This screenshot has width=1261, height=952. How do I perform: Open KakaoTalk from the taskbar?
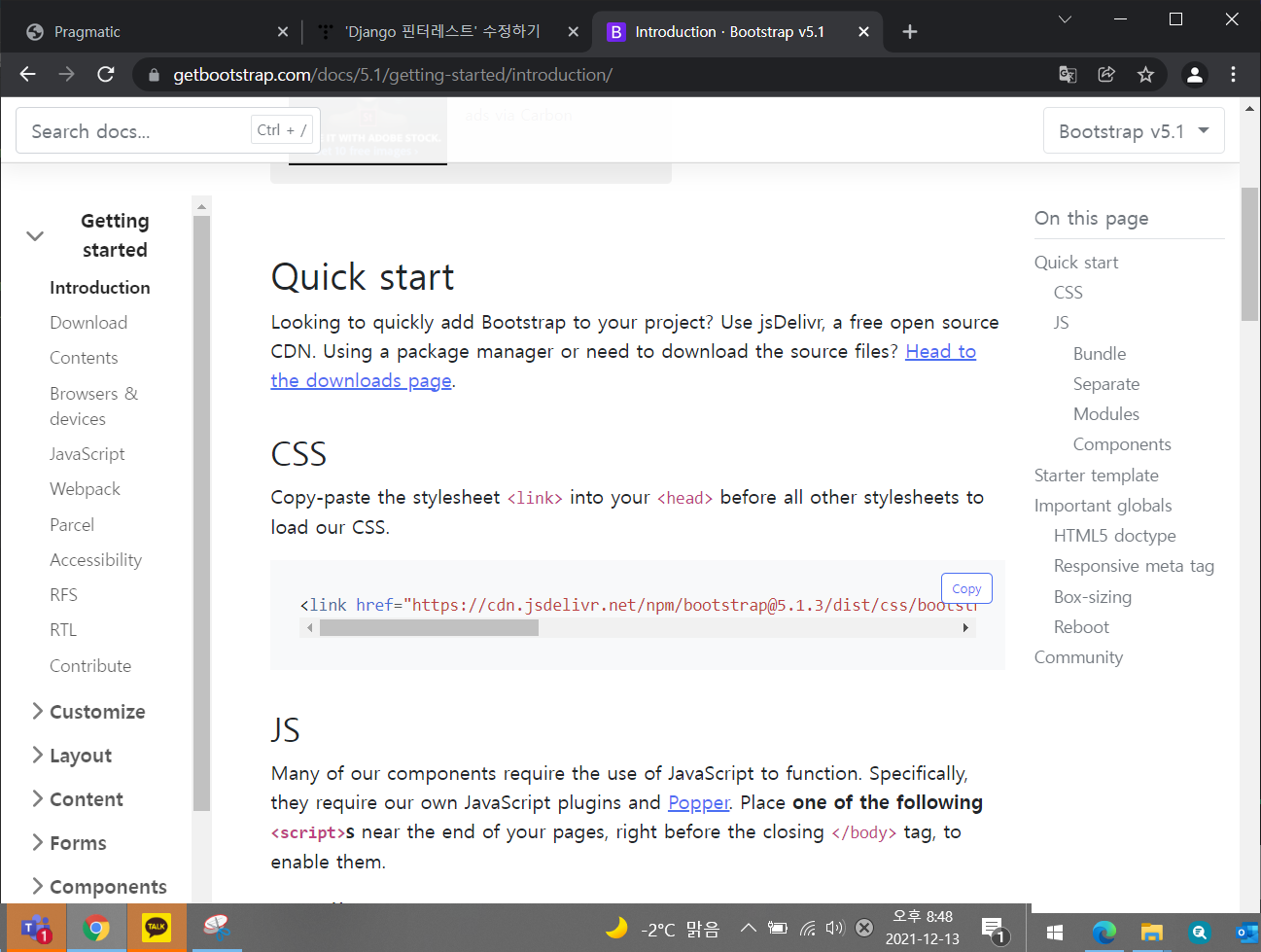pos(156,929)
